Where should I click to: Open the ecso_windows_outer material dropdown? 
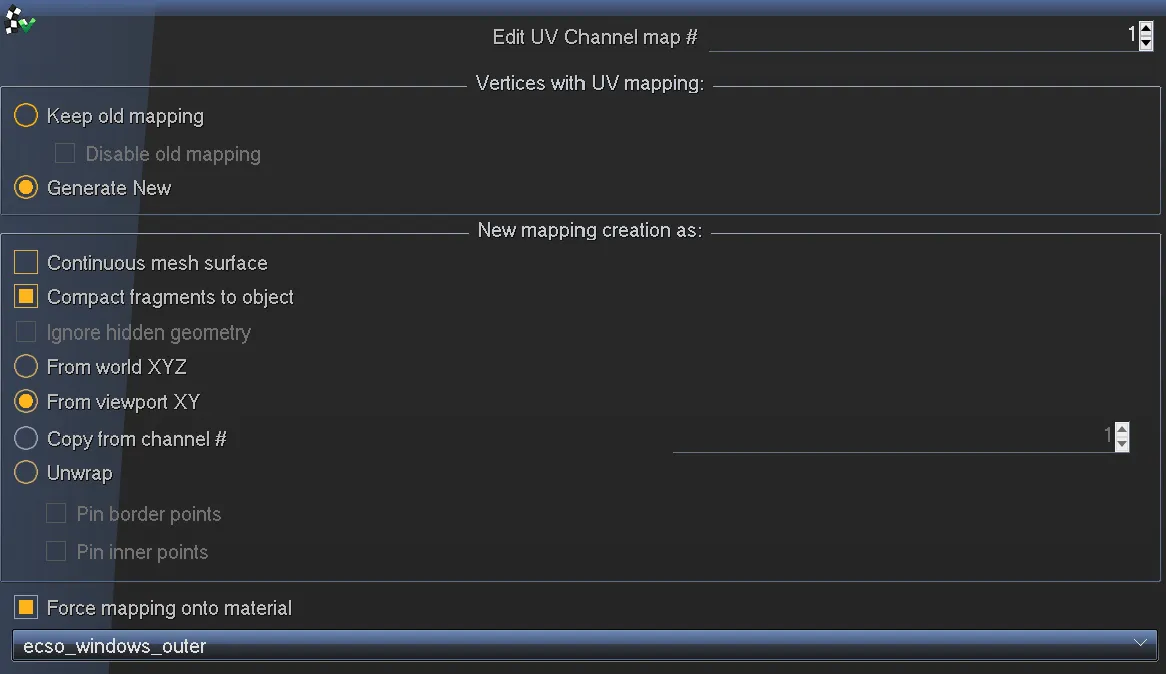(x=584, y=646)
